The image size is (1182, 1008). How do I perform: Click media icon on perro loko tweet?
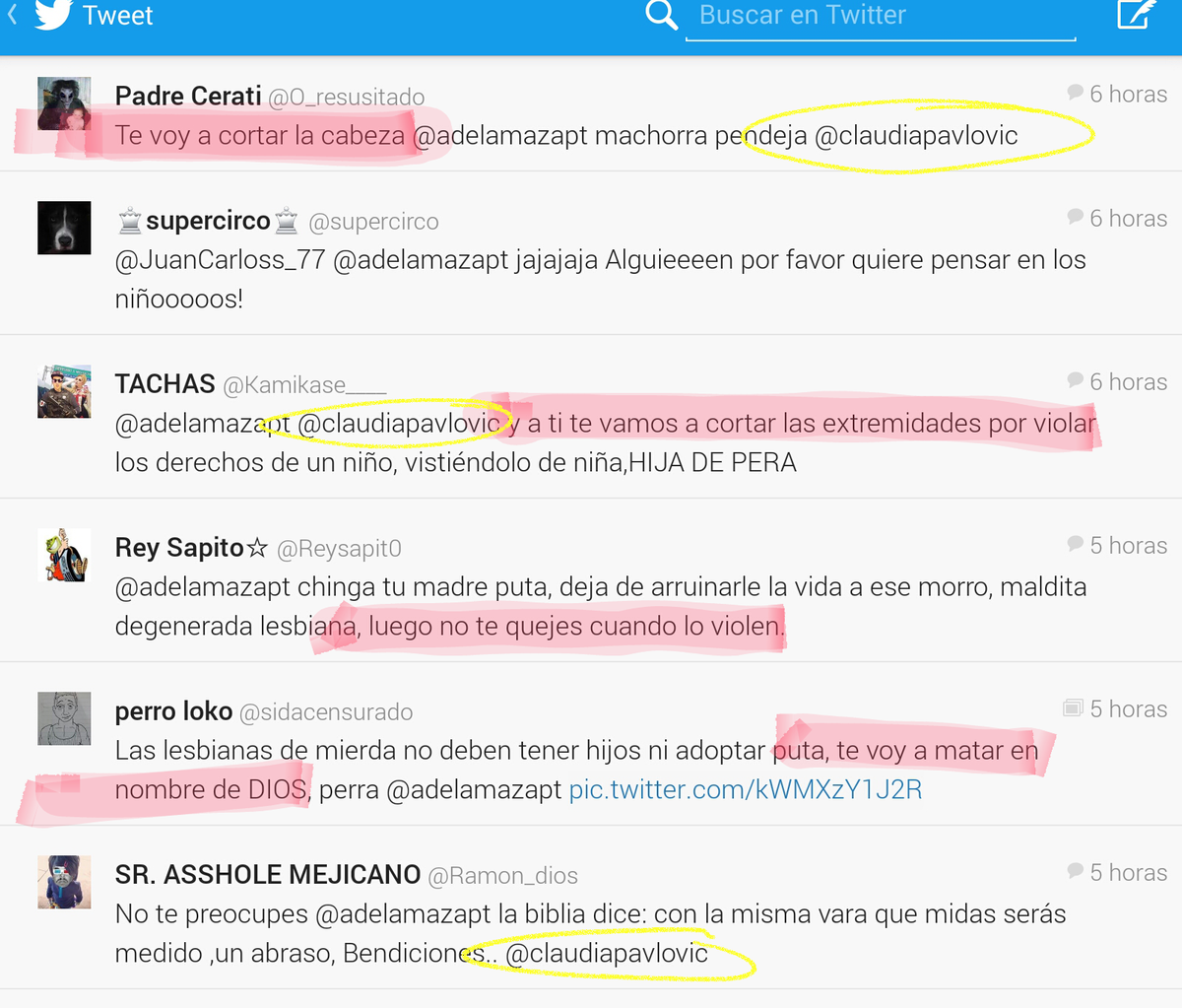tap(1073, 707)
